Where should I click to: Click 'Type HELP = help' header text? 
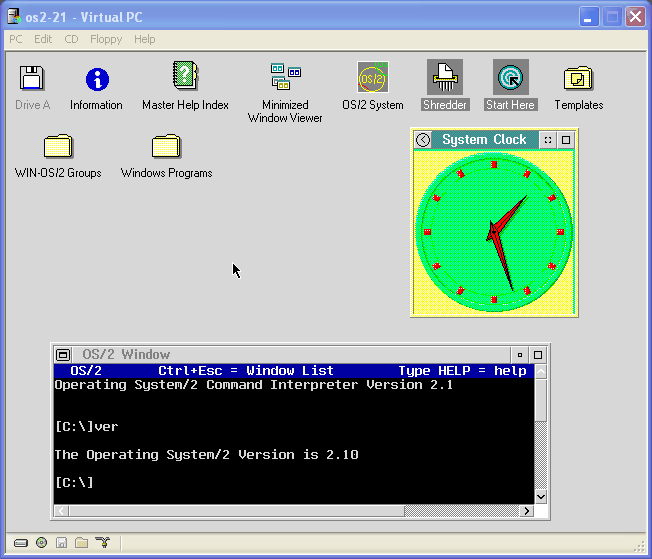(x=462, y=371)
